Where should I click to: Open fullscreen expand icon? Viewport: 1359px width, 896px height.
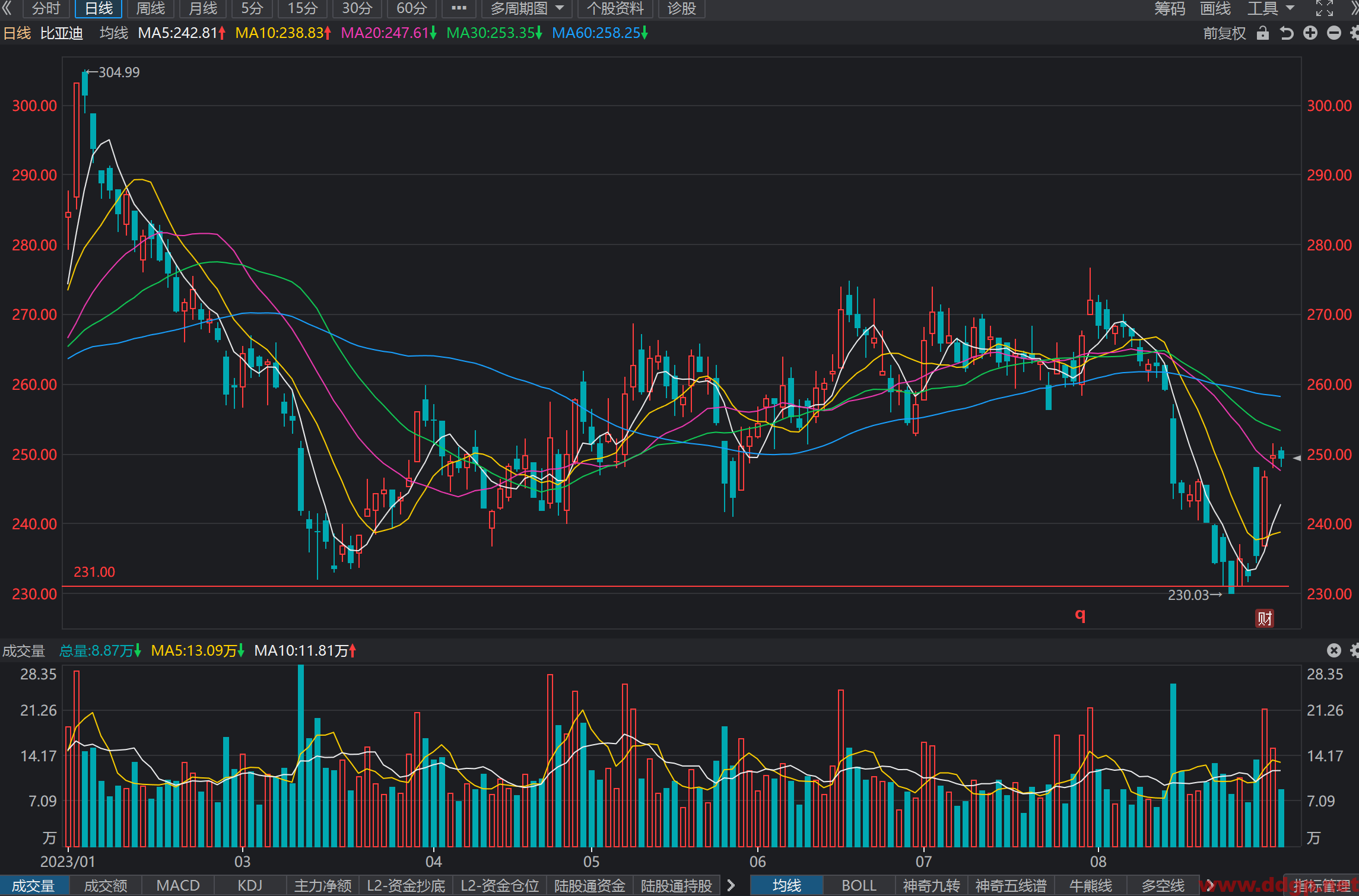(1325, 8)
